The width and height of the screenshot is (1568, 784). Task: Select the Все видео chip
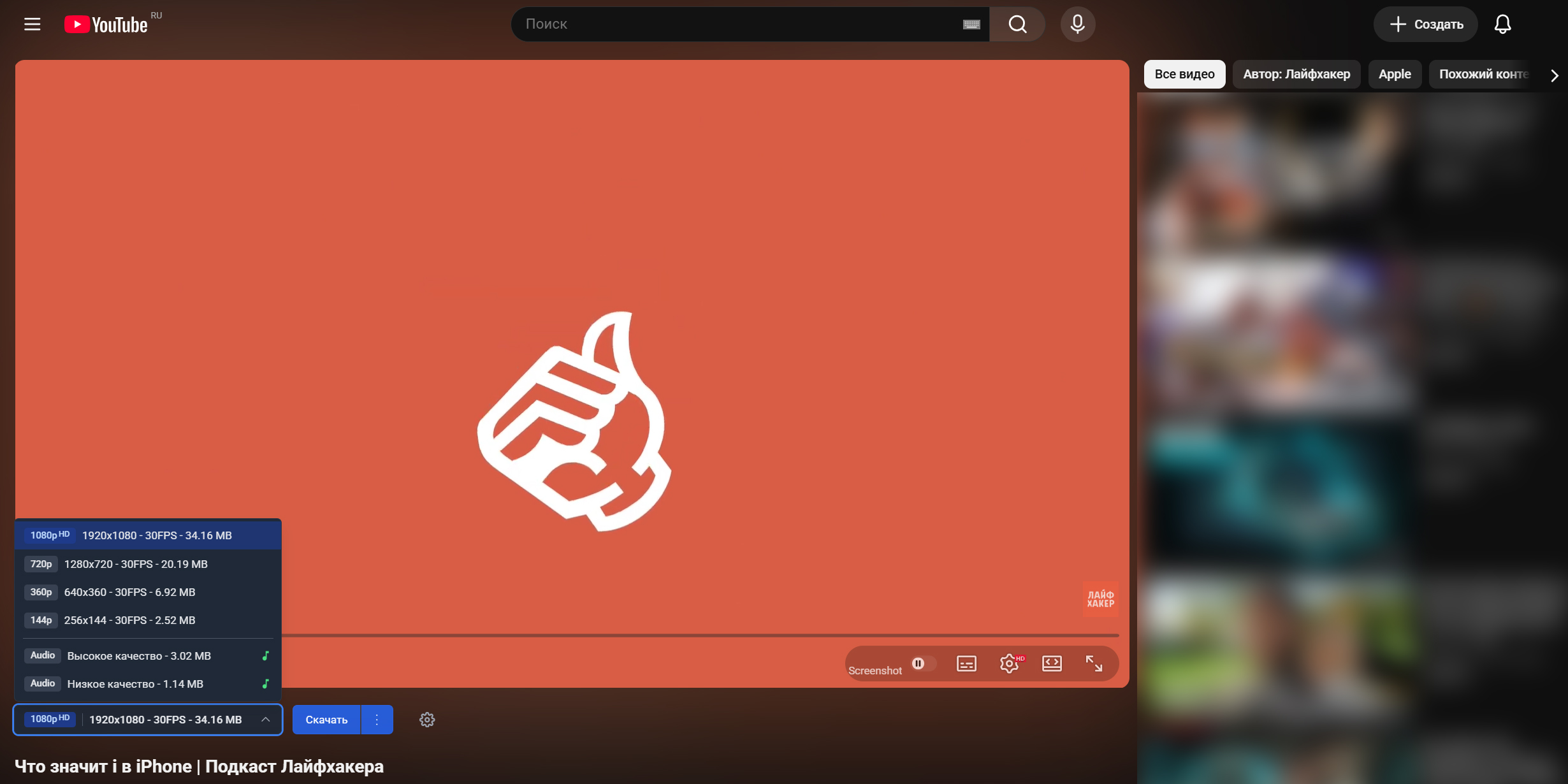pyautogui.click(x=1184, y=75)
